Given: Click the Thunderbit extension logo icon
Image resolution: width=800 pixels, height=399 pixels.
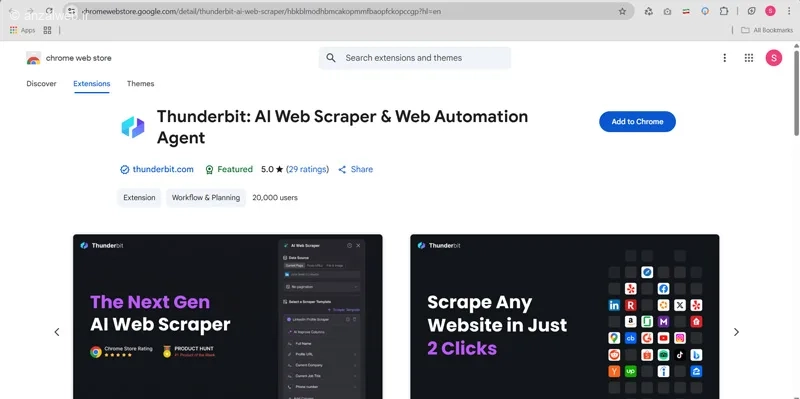Looking at the screenshot, I should point(133,127).
